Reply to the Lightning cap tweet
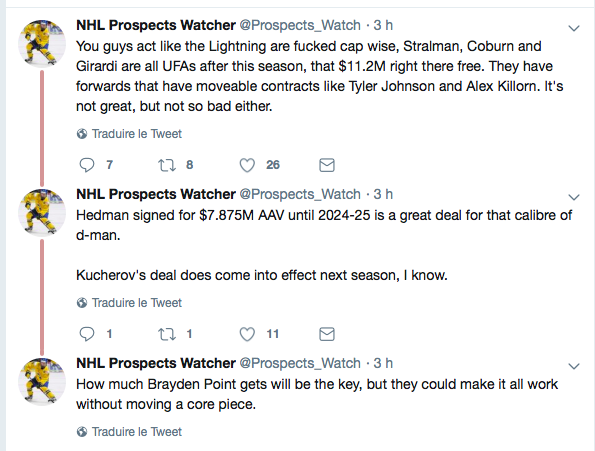Screen dimensions: 595x451 (x=87, y=165)
